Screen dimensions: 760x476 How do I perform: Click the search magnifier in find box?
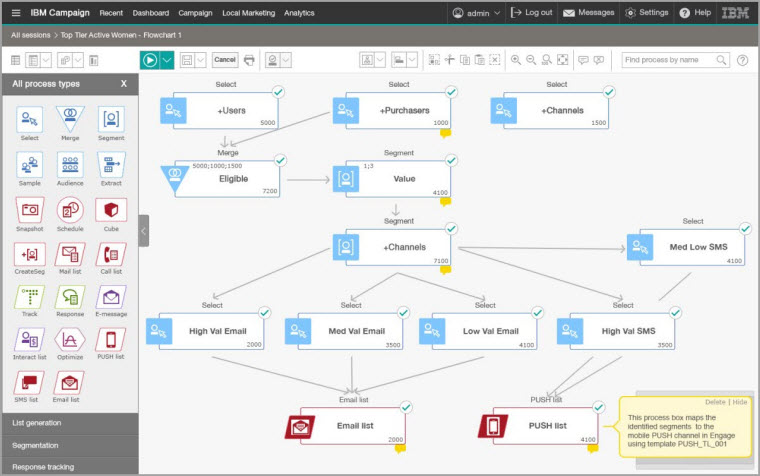pos(721,60)
